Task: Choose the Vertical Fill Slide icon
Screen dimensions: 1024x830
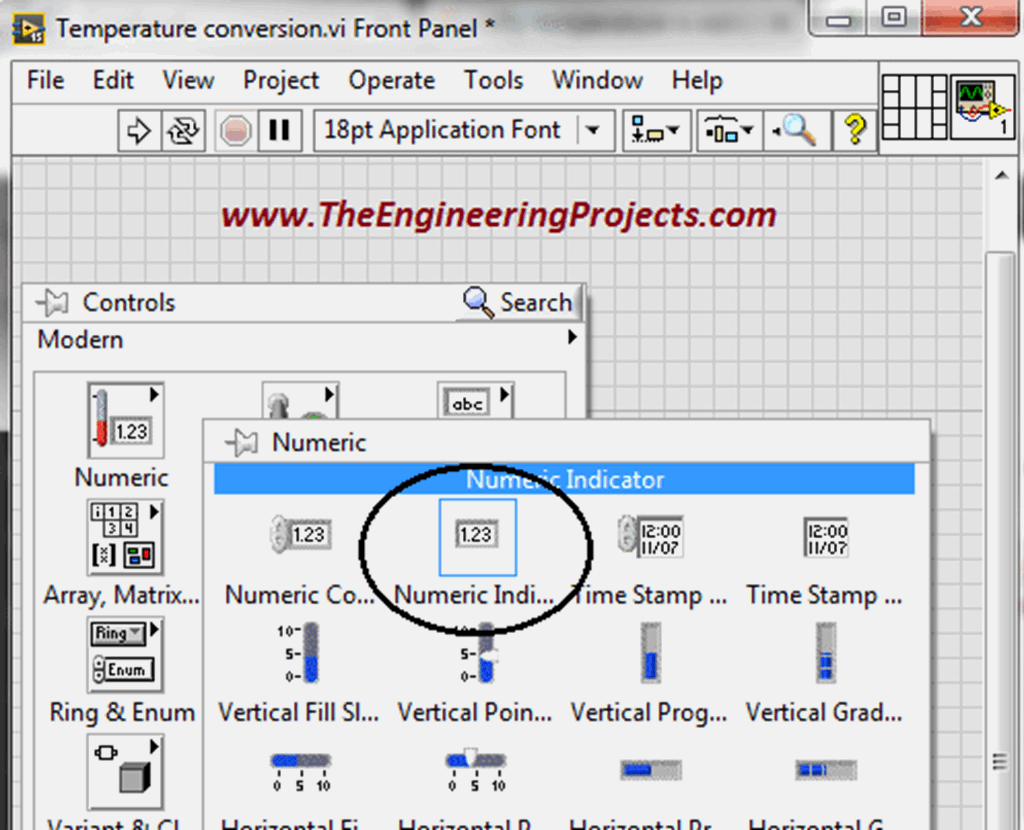Action: (x=299, y=652)
